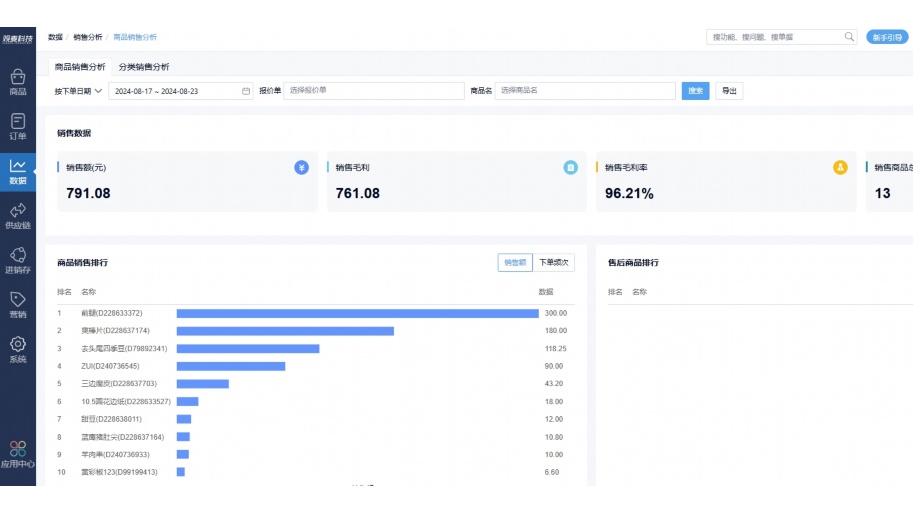Viewport: 913px width, 513px height.
Task: Click the magnifier icon in top search box
Action: 849,37
